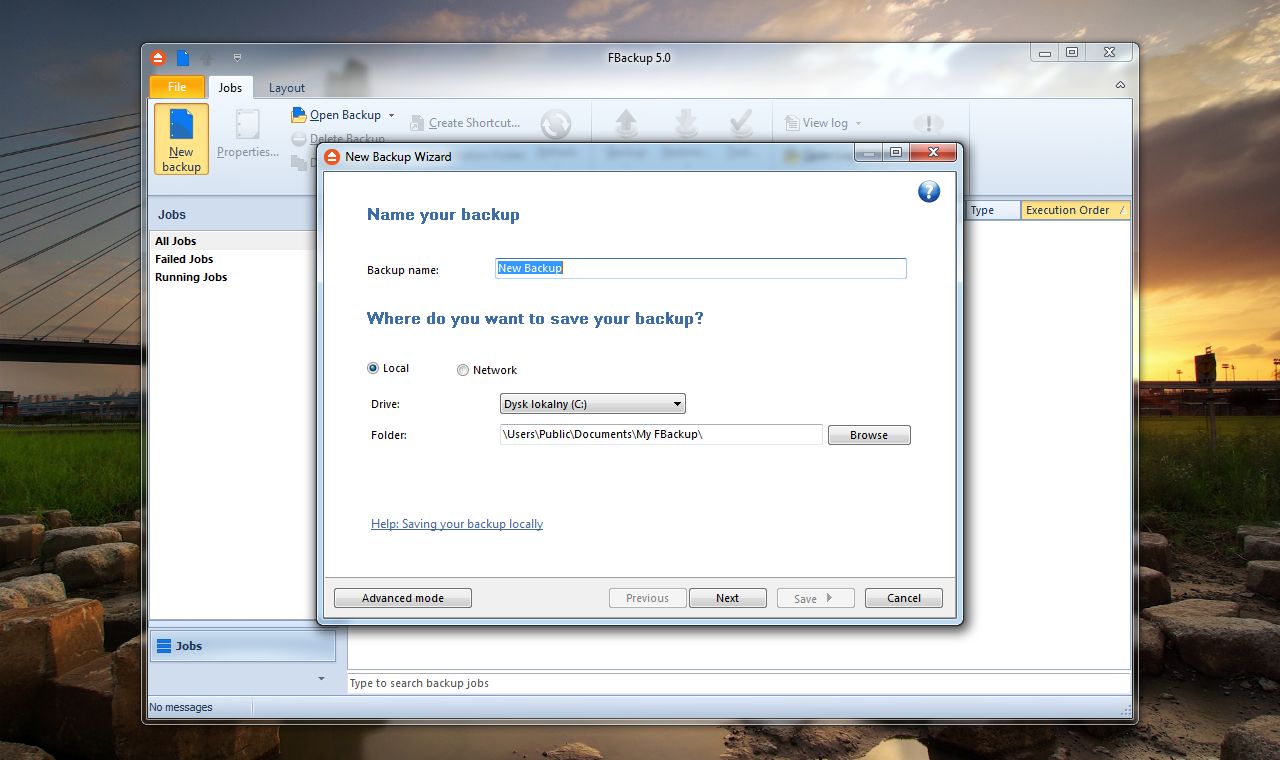Image resolution: width=1280 pixels, height=760 pixels.
Task: Click the Advanced mode button
Action: 403,598
